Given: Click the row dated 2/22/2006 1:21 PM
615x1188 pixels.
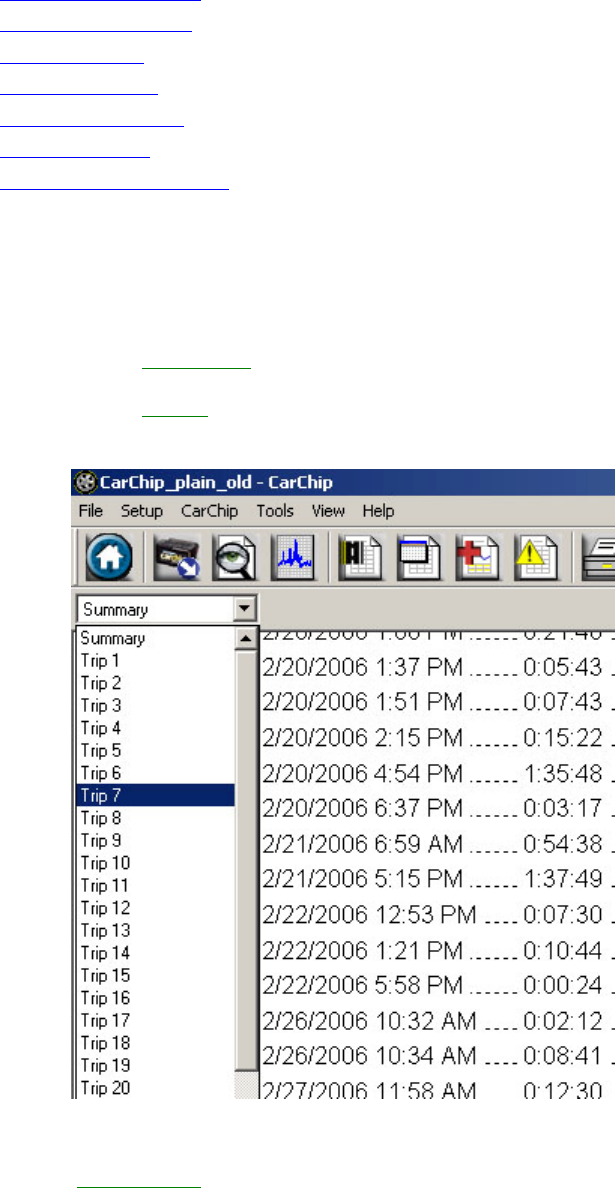Looking at the screenshot, I should tap(438, 950).
